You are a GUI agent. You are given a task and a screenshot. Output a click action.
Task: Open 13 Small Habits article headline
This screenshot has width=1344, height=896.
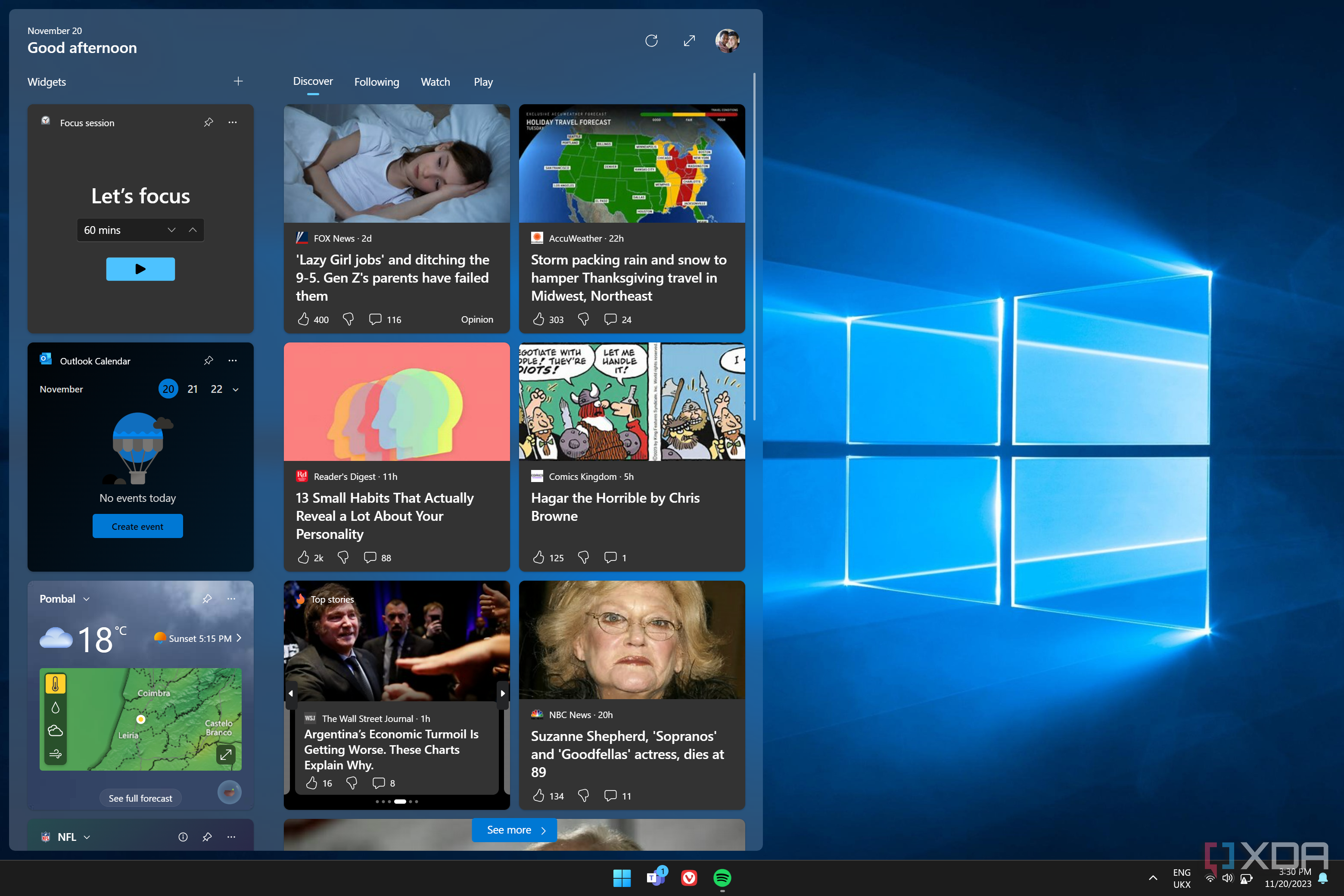coord(385,516)
